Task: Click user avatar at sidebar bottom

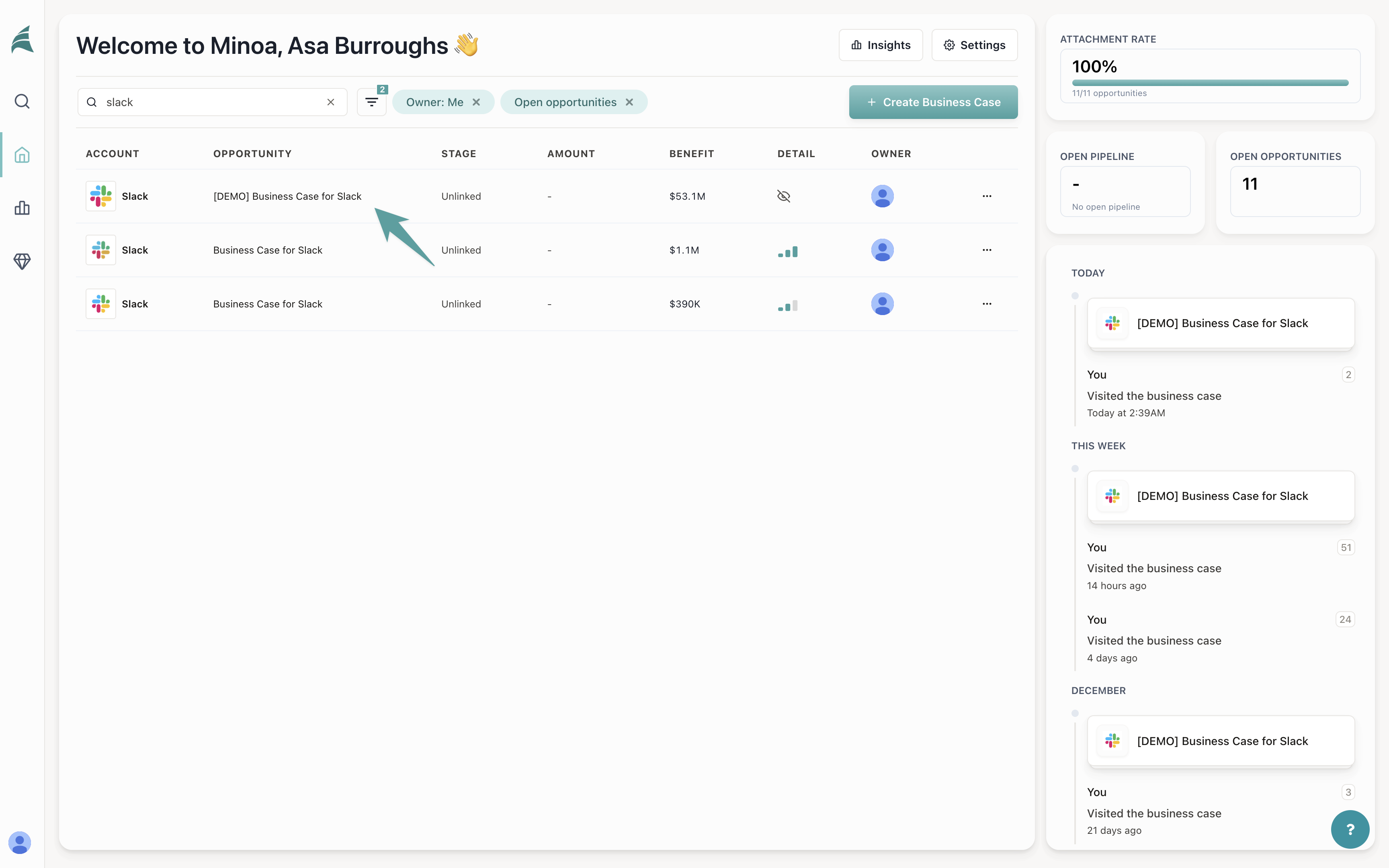Action: pos(20,842)
